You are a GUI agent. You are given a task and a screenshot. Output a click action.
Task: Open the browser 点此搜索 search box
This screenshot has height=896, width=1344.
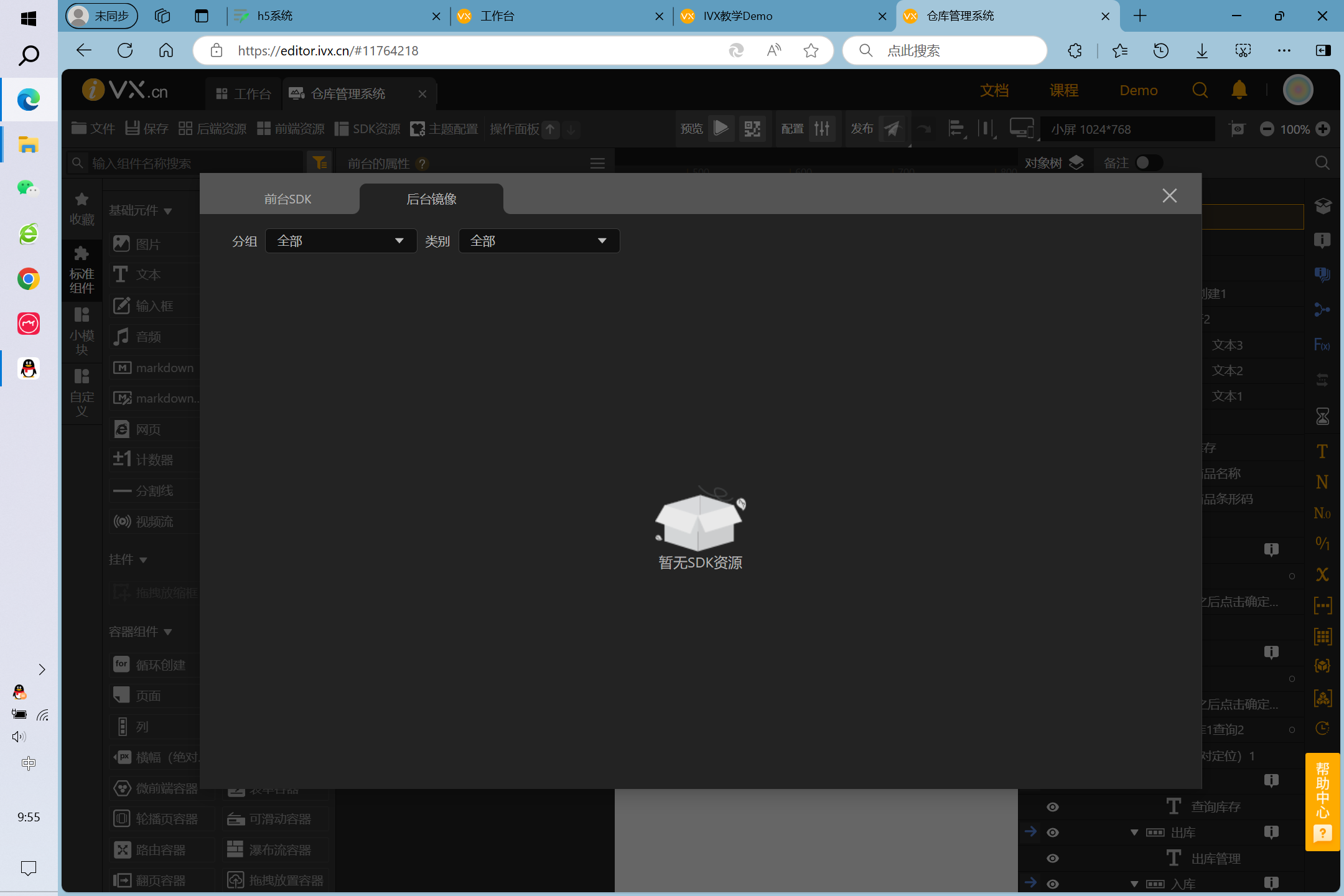click(x=945, y=50)
